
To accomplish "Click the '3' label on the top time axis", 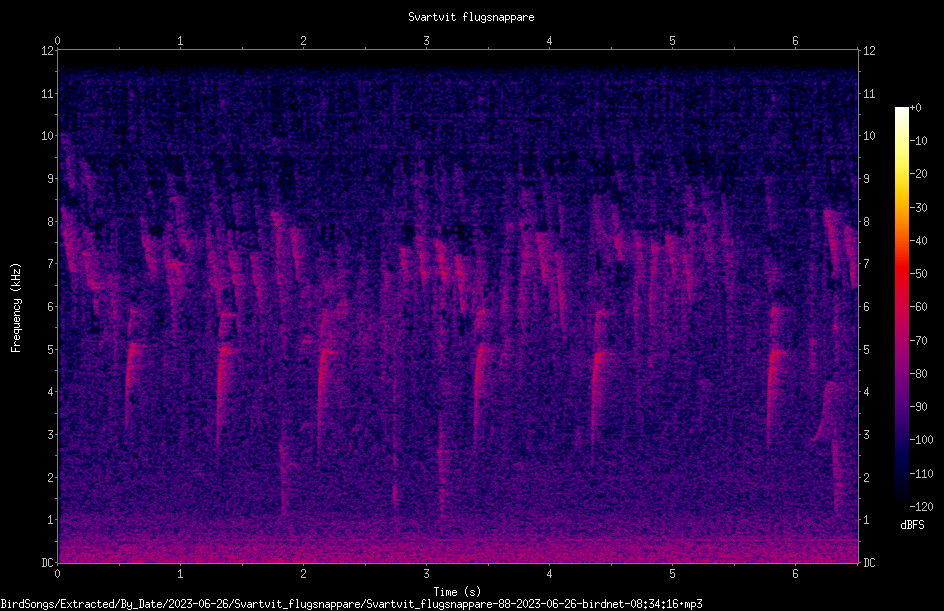I will pyautogui.click(x=426, y=41).
